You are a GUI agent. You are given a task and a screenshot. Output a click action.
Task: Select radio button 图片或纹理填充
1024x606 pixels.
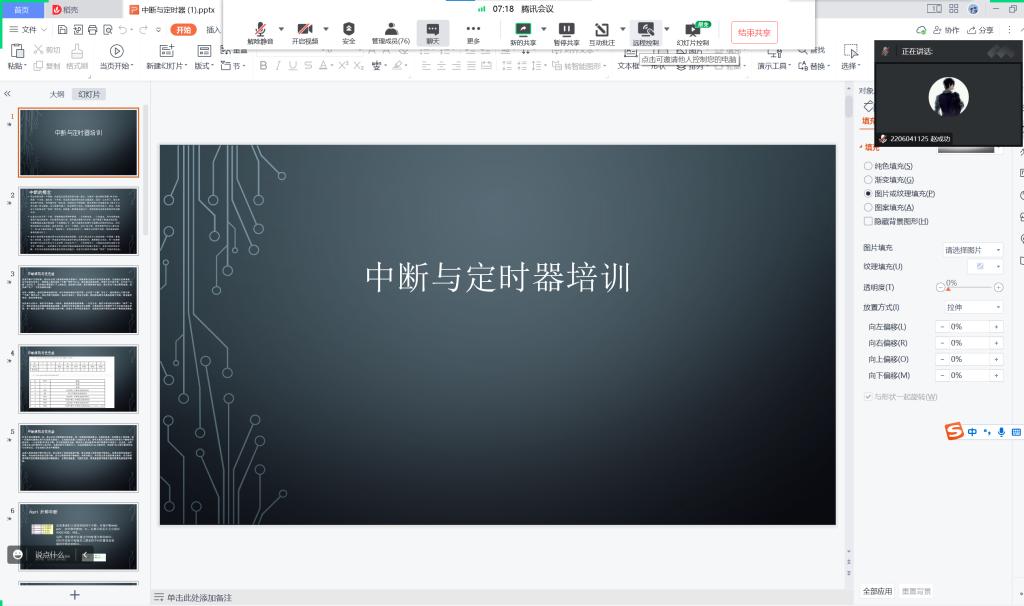pyautogui.click(x=869, y=193)
